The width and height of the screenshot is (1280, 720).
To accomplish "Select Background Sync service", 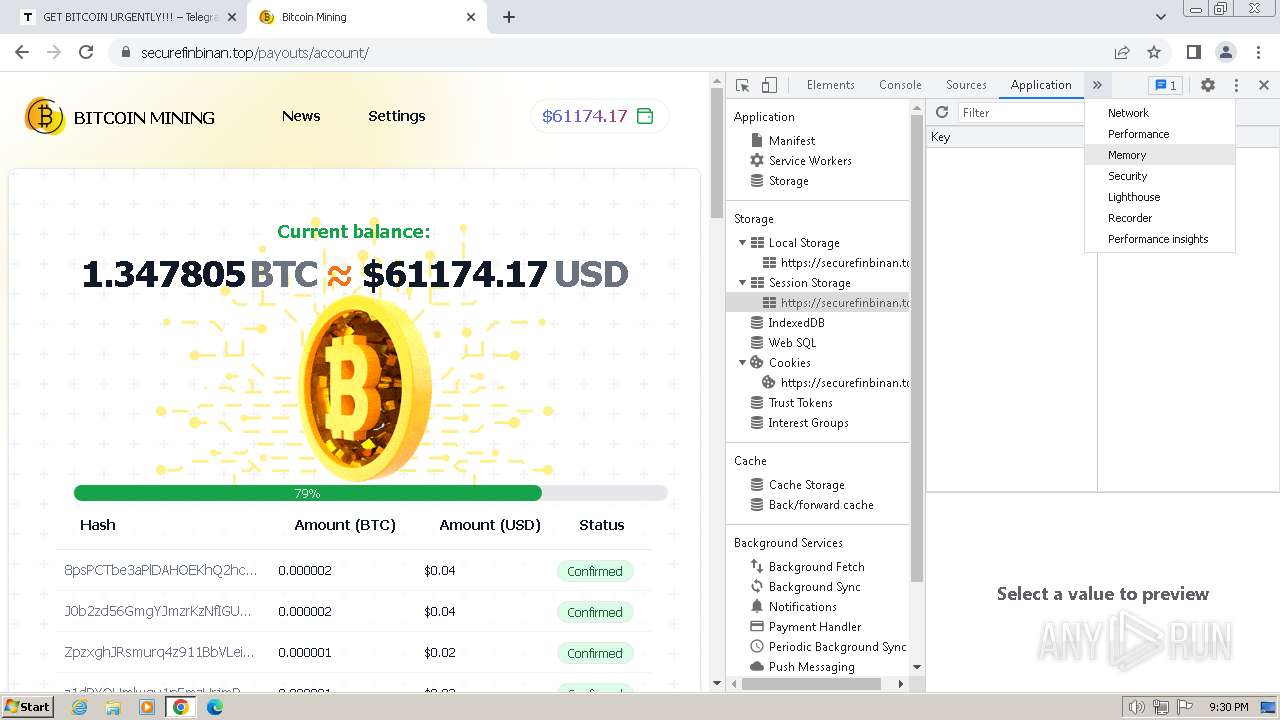I will point(814,587).
